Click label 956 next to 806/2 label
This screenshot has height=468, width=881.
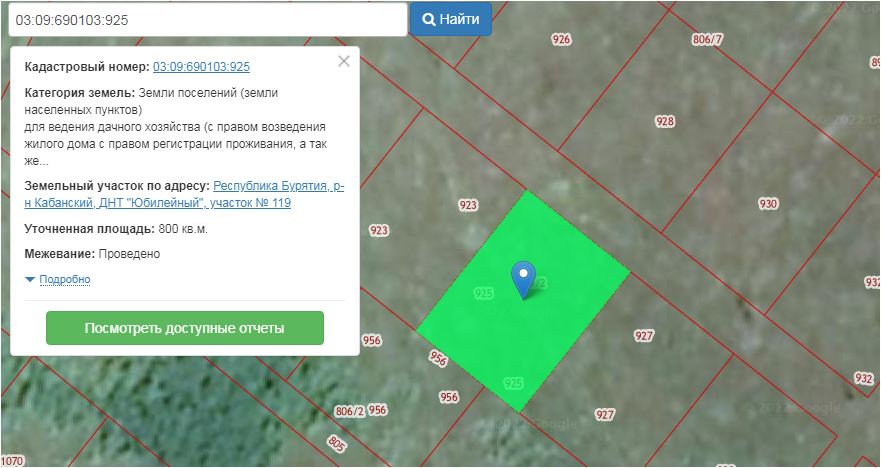[377, 410]
